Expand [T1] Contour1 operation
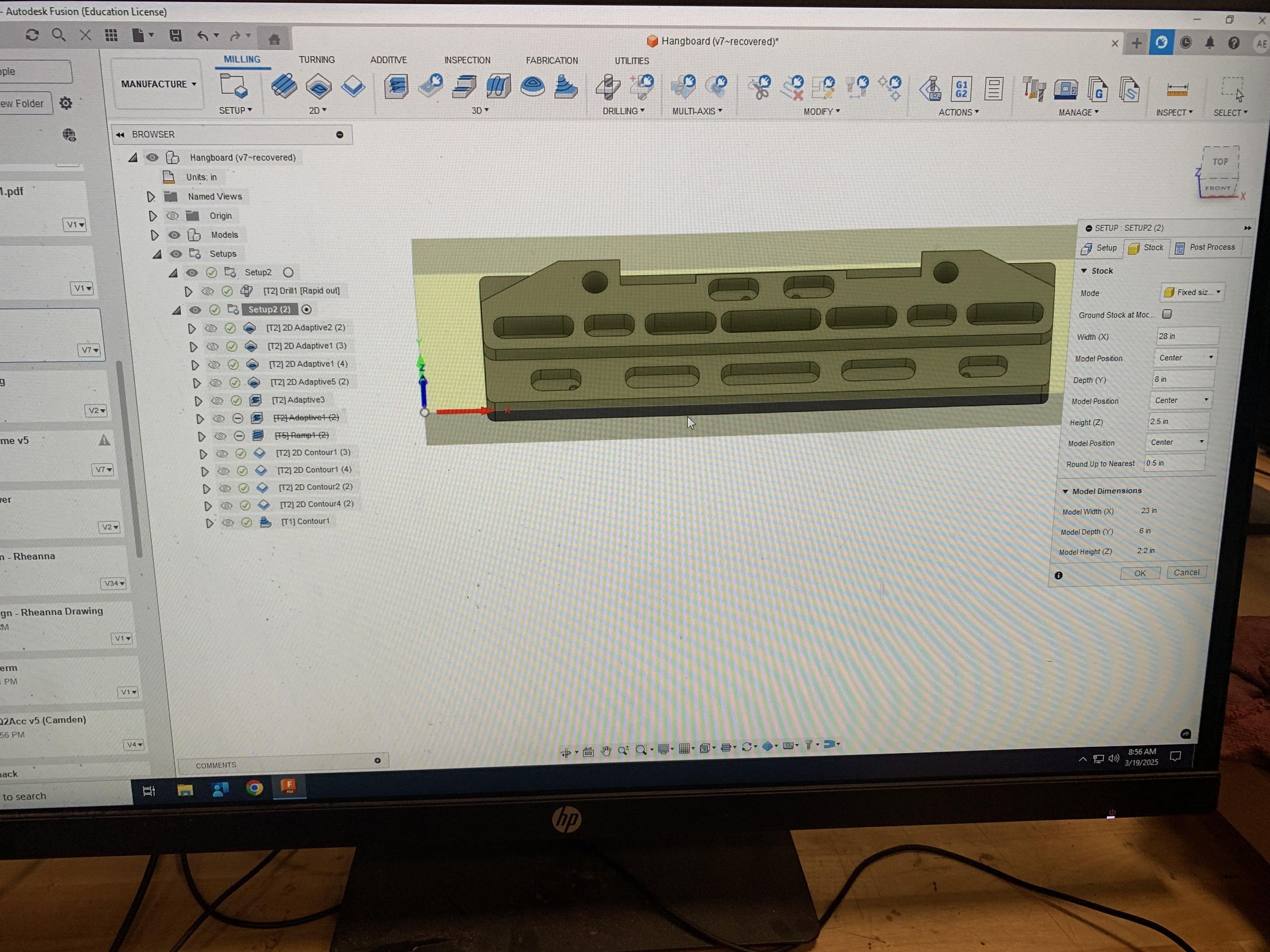 (210, 523)
